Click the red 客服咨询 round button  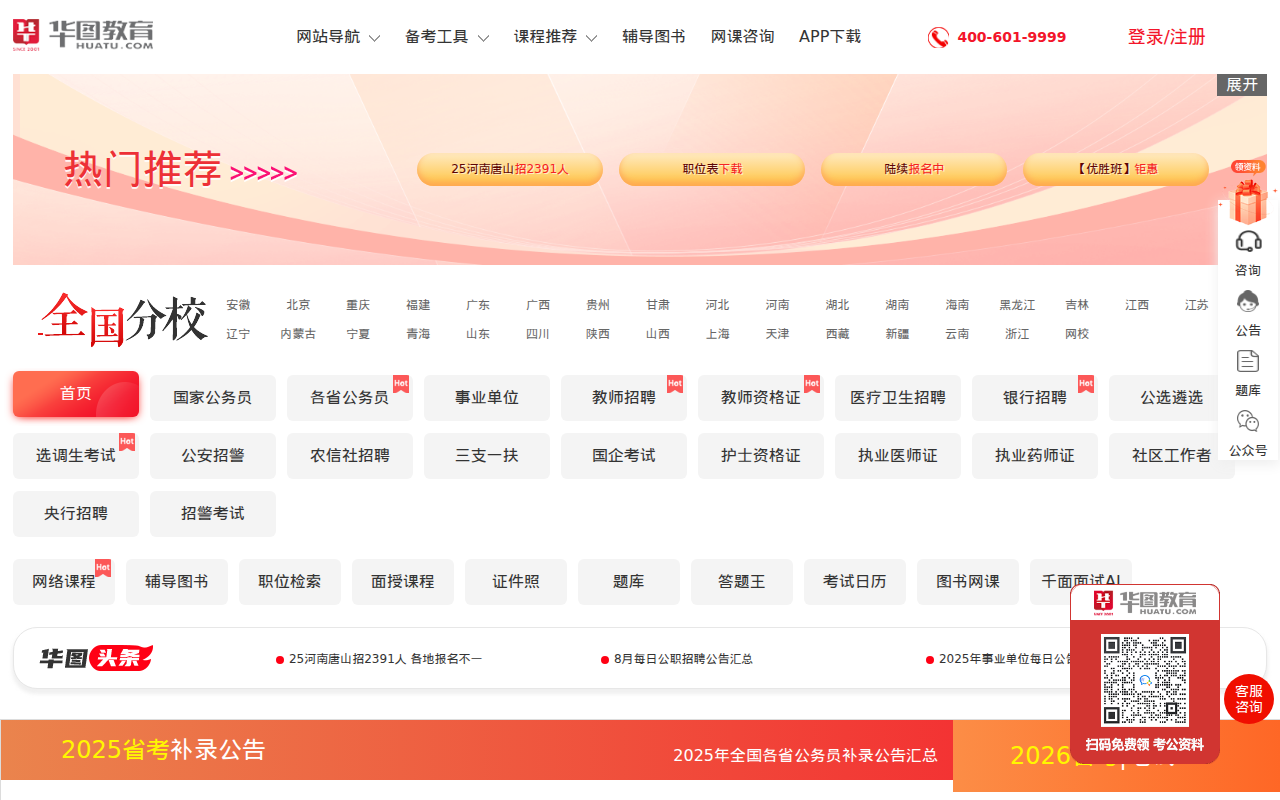pos(1249,699)
